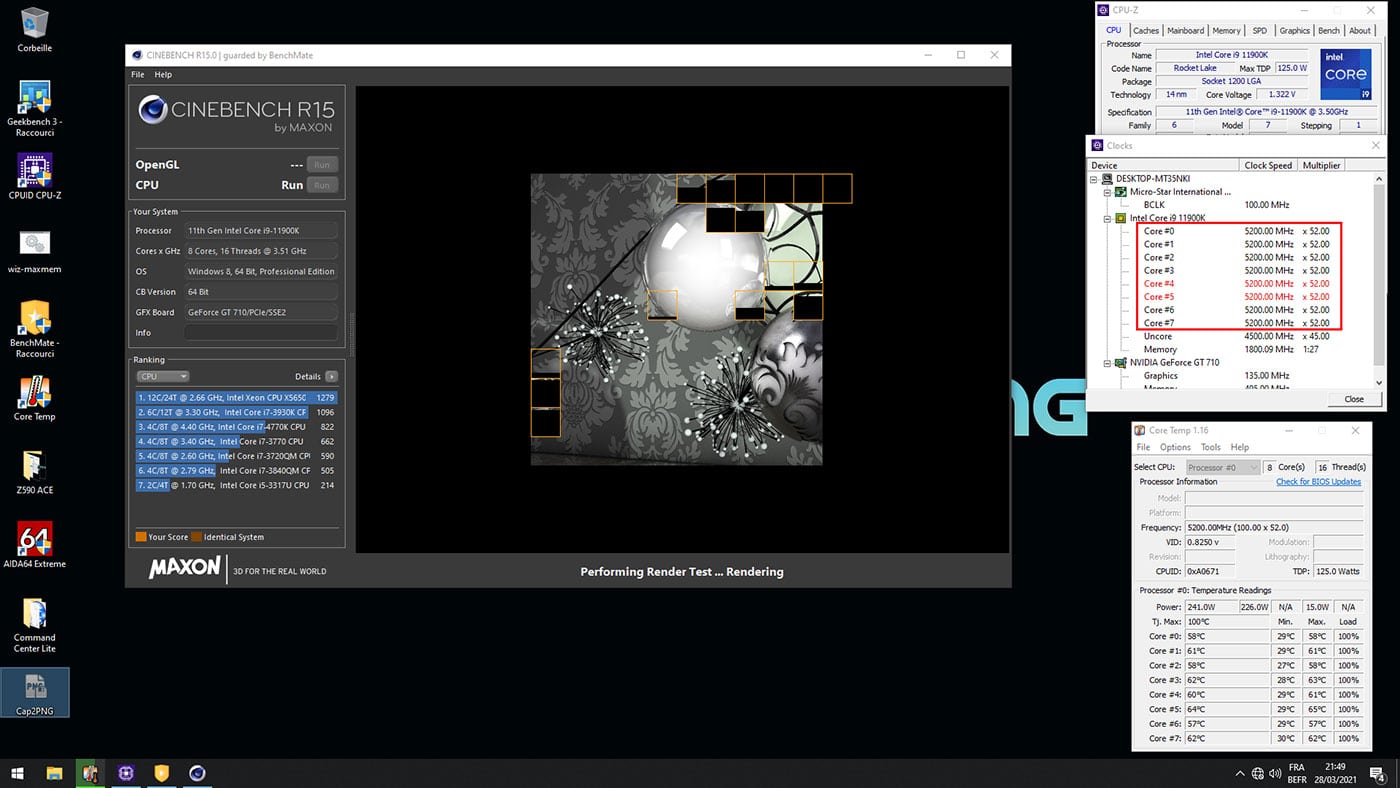The height and width of the screenshot is (788, 1400).
Task: Open the notification center in the taskbar
Action: coord(1376,773)
